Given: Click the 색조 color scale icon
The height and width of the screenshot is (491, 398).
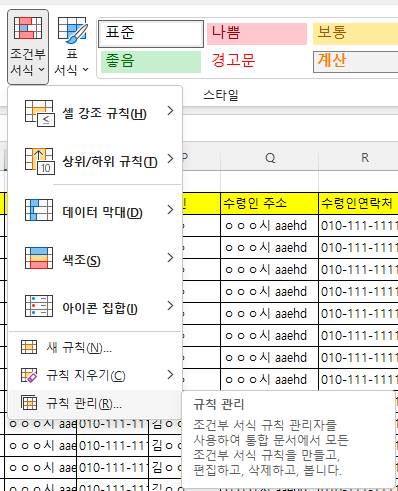Looking at the screenshot, I should [39, 258].
